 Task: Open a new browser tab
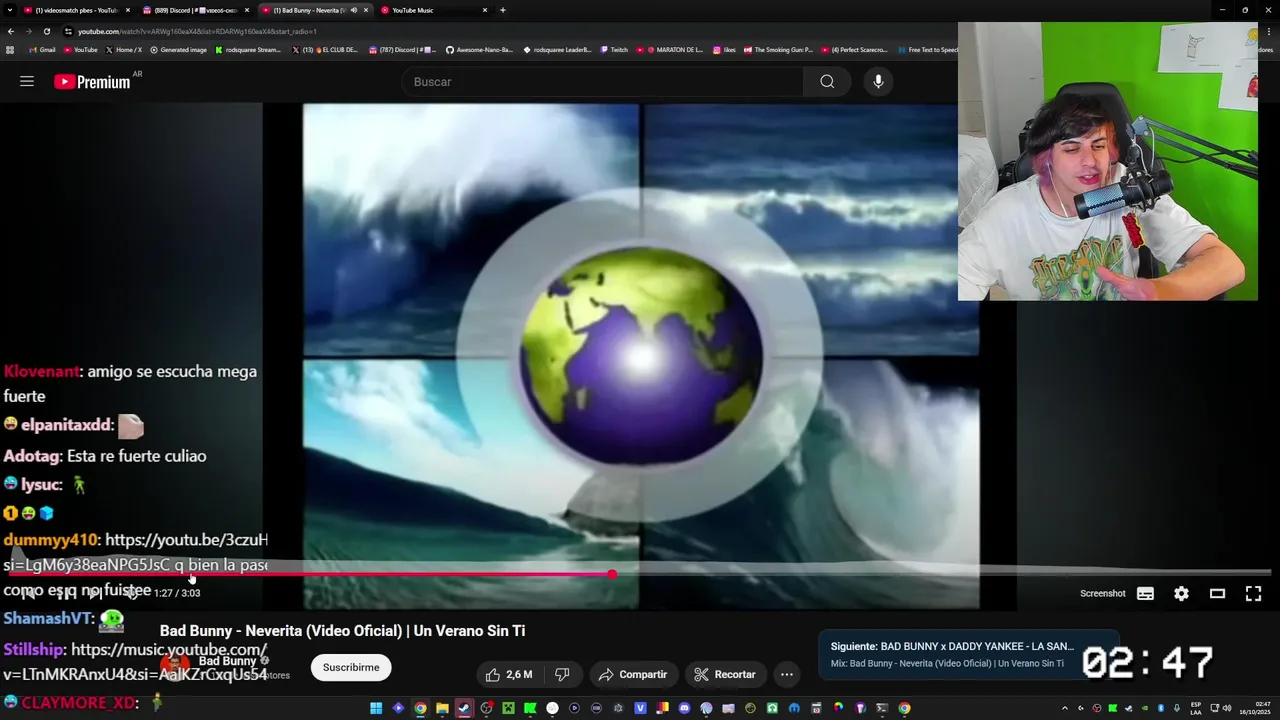[502, 10]
